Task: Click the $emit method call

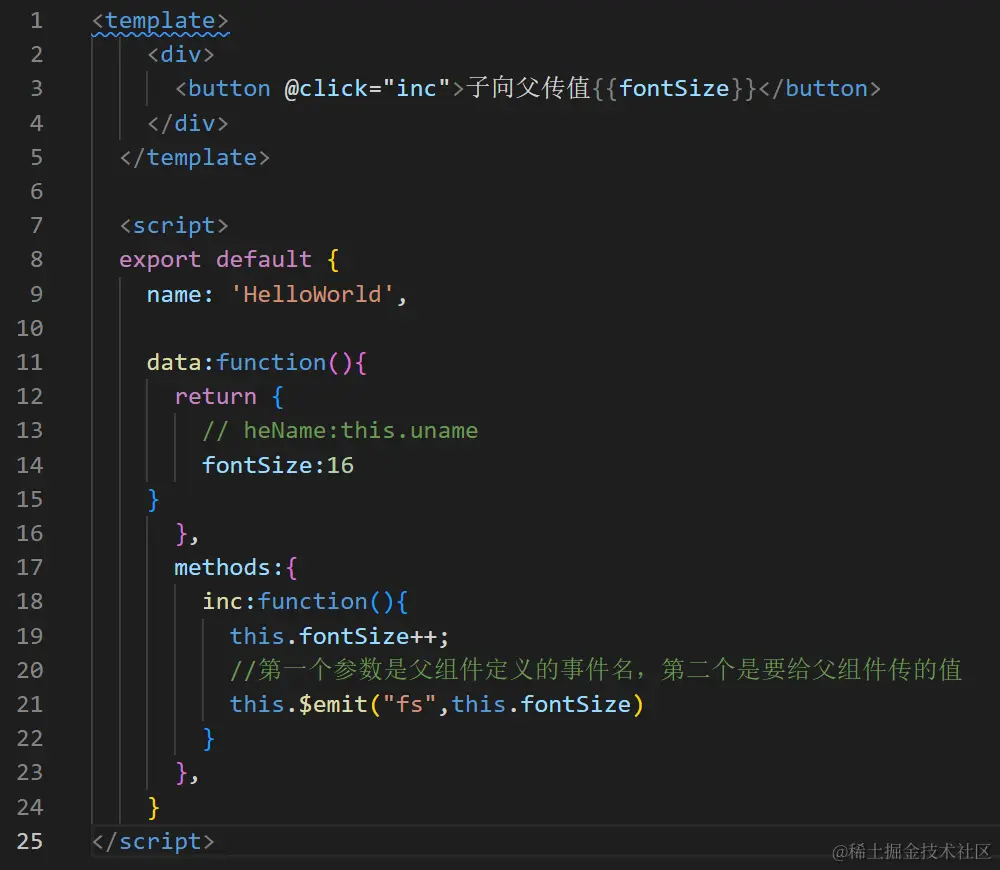Action: 333,704
